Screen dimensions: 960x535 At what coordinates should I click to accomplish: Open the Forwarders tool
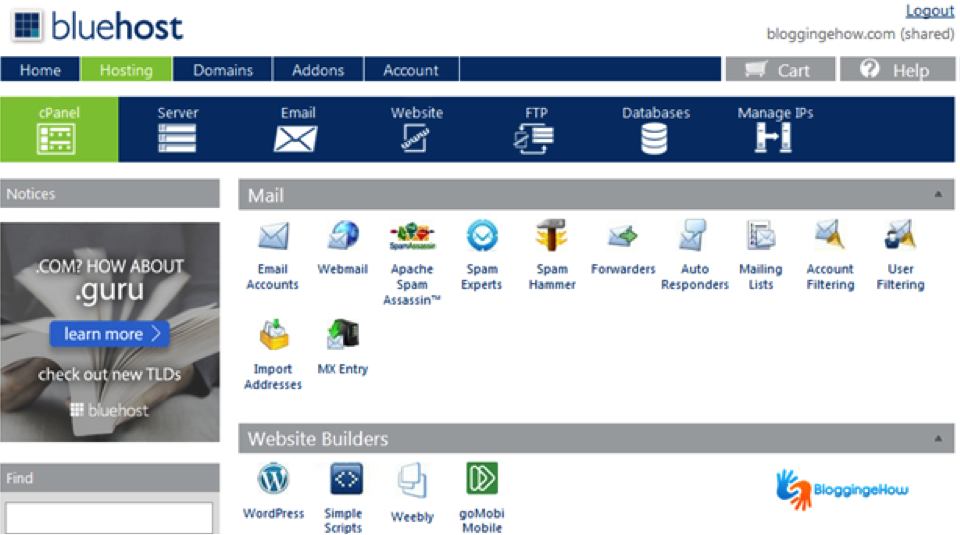click(x=623, y=238)
